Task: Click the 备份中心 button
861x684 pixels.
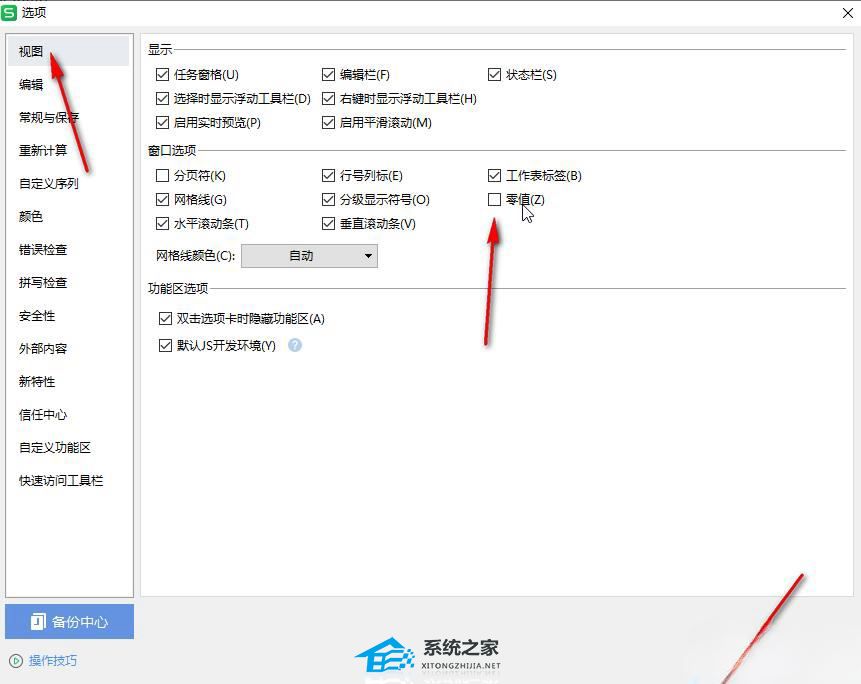Action: pyautogui.click(x=70, y=621)
